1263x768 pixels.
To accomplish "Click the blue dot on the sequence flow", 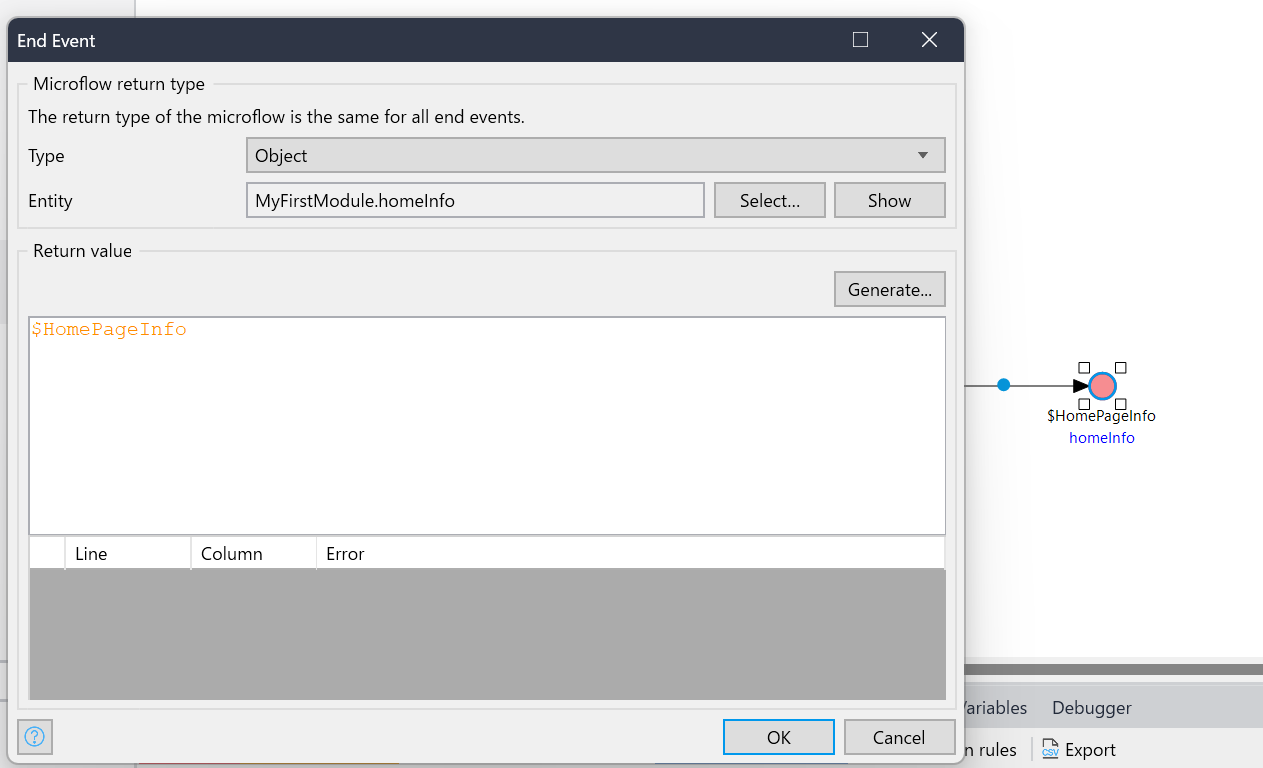I will point(1004,385).
